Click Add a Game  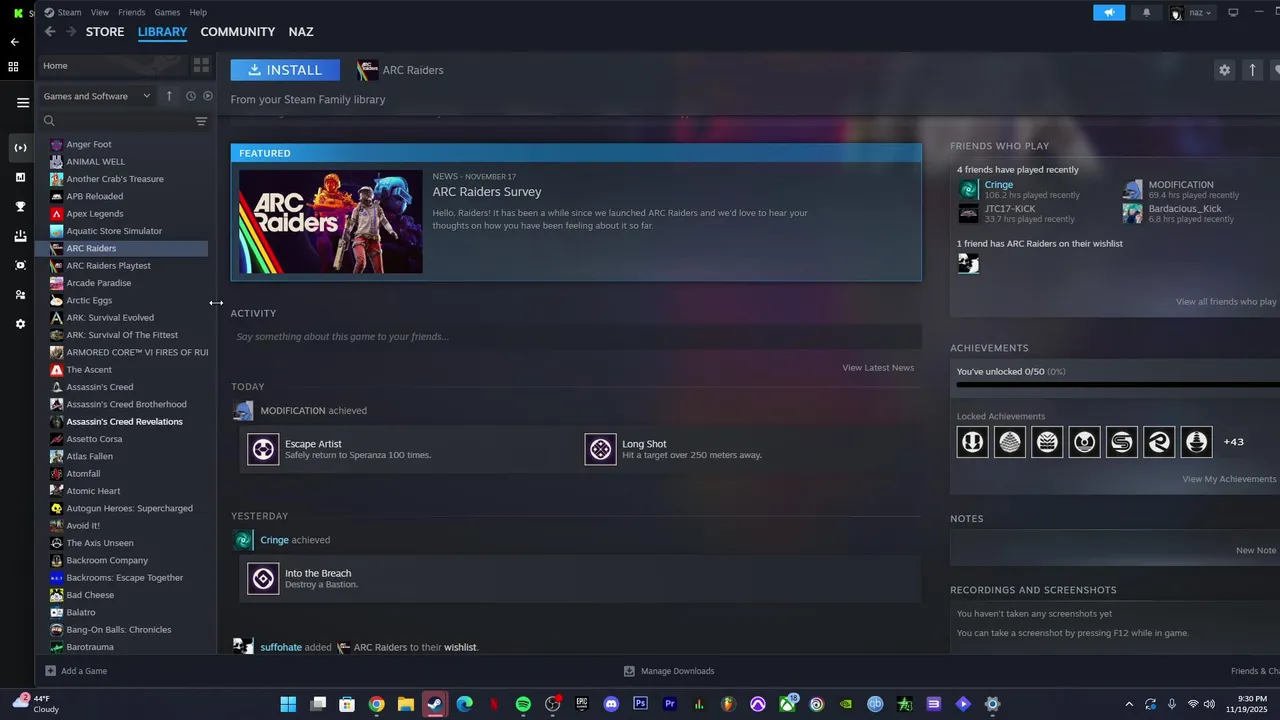76,671
